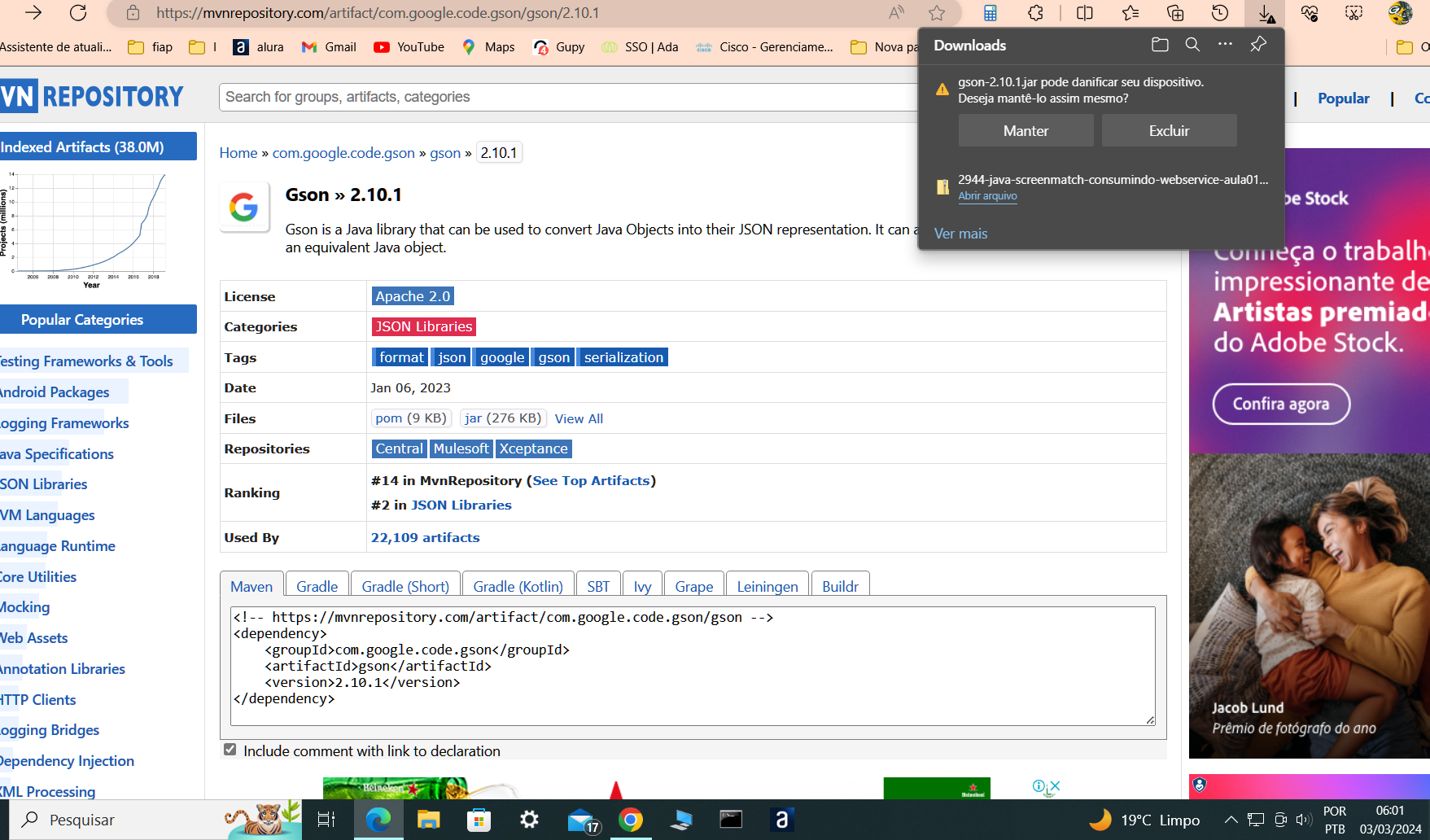Viewport: 1430px width, 840px height.
Task: Open browser history icon
Action: click(1220, 13)
